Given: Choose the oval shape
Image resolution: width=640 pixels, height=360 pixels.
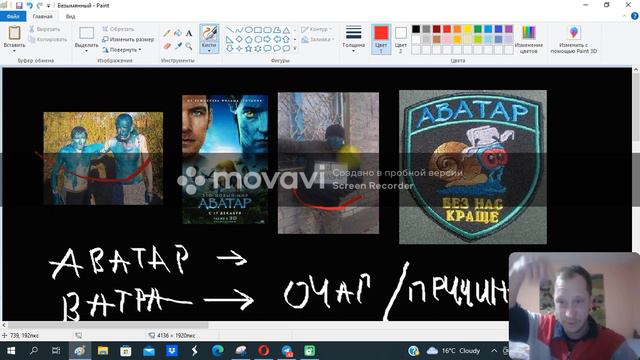Looking at the screenshot, I should click(x=249, y=30).
